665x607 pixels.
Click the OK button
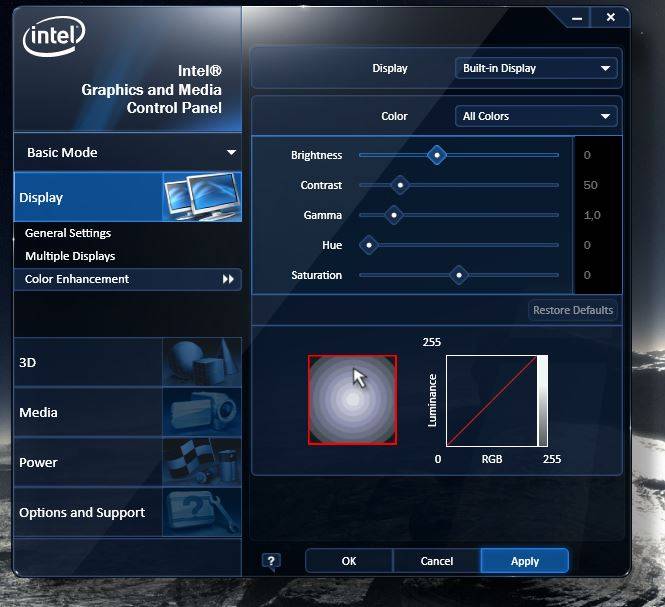pos(349,561)
